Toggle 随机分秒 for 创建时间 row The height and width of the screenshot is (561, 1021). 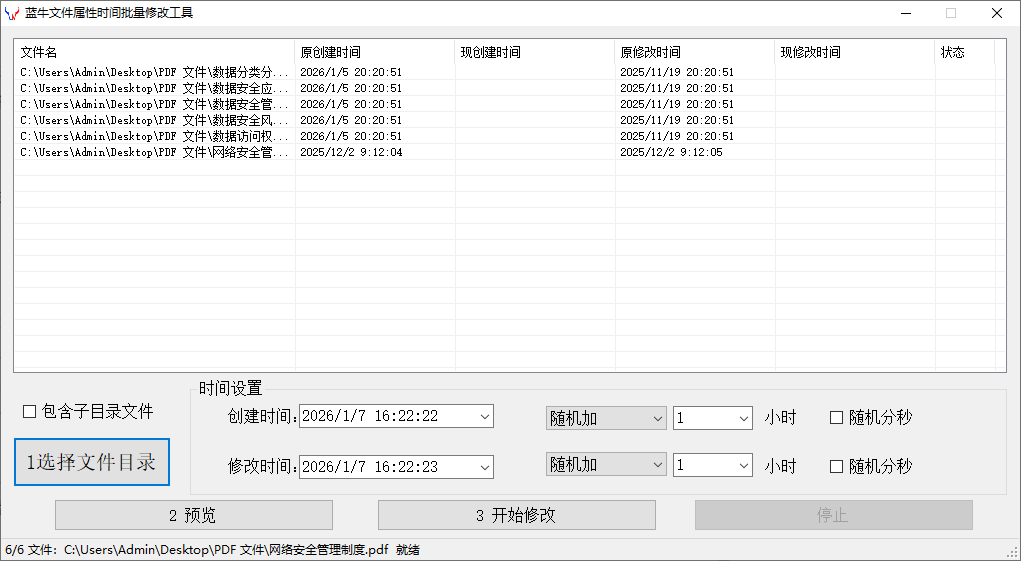pos(837,418)
